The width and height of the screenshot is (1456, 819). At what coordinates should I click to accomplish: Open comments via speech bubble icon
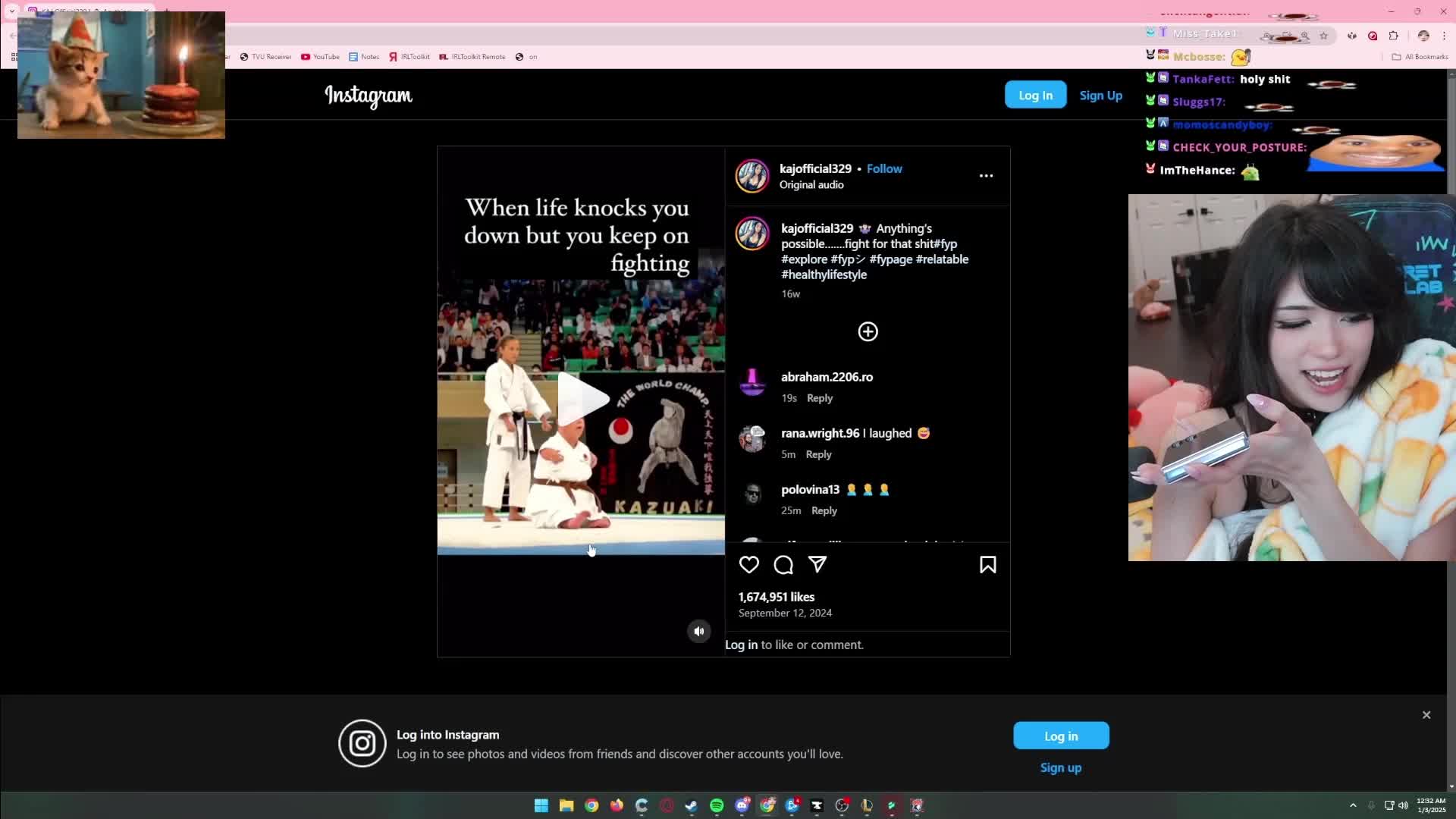click(783, 565)
